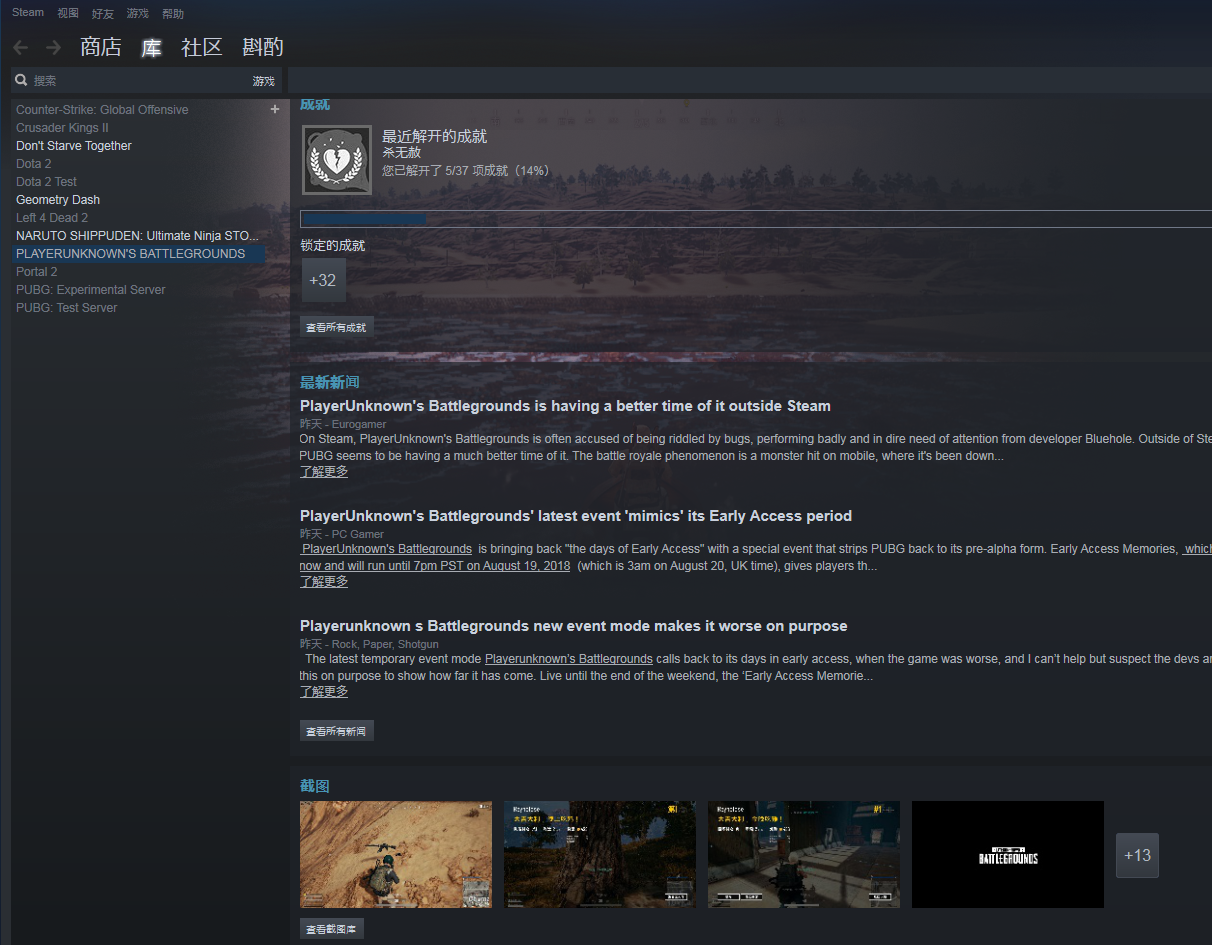This screenshot has width=1212, height=945.
Task: Click the +13 more screenshots tile
Action: [1137, 855]
